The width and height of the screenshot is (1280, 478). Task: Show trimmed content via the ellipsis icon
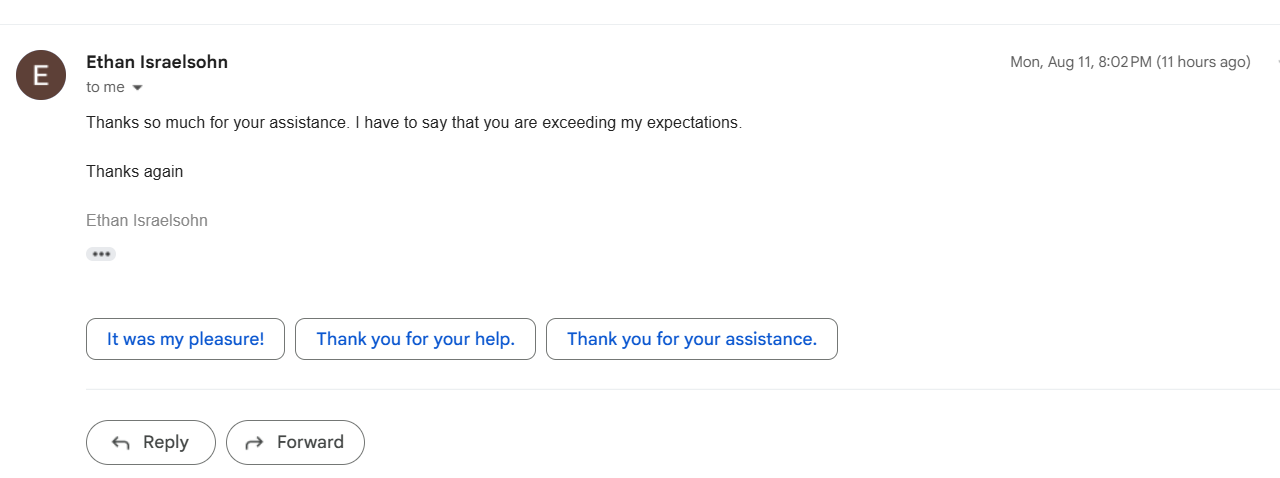[101, 254]
